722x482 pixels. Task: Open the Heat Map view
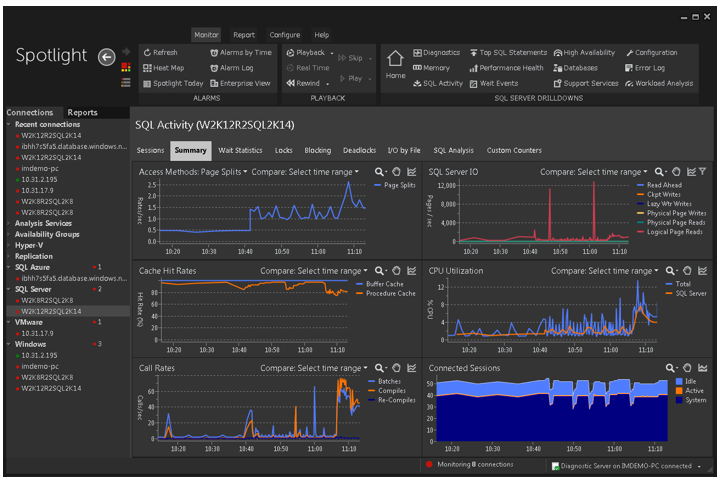[x=163, y=68]
